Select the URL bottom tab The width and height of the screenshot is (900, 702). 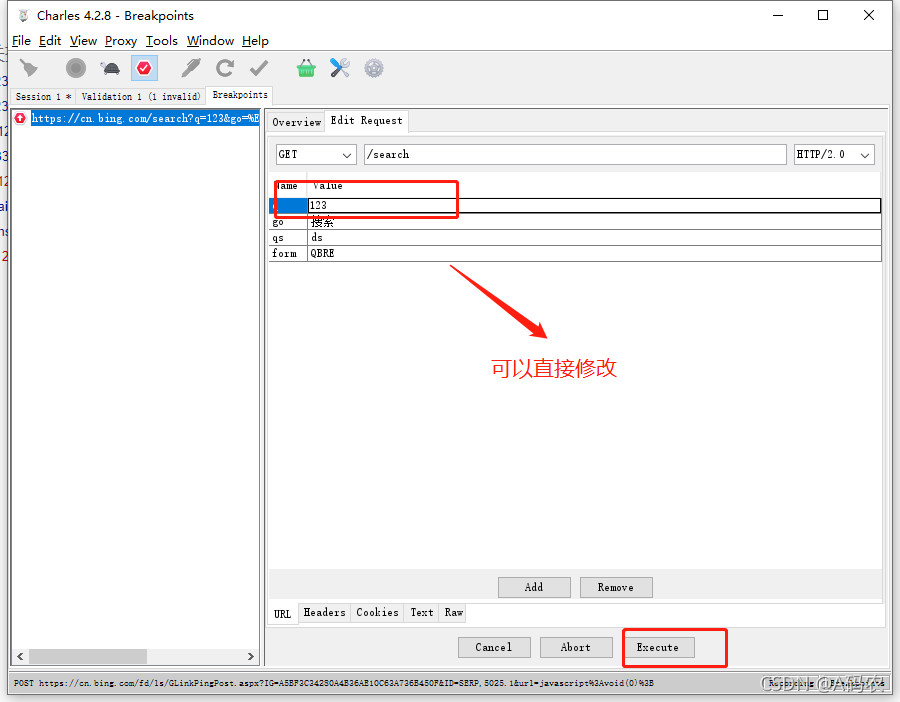[x=282, y=614]
